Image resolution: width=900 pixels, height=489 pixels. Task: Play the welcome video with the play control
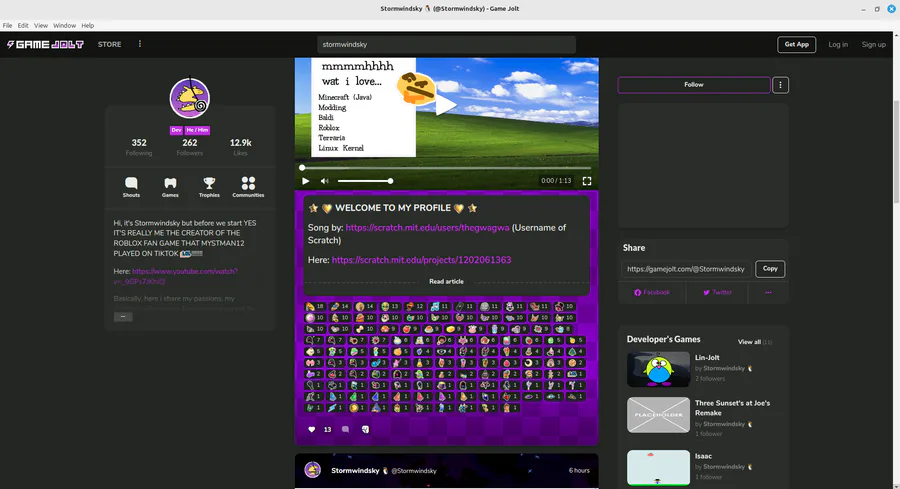pos(305,181)
